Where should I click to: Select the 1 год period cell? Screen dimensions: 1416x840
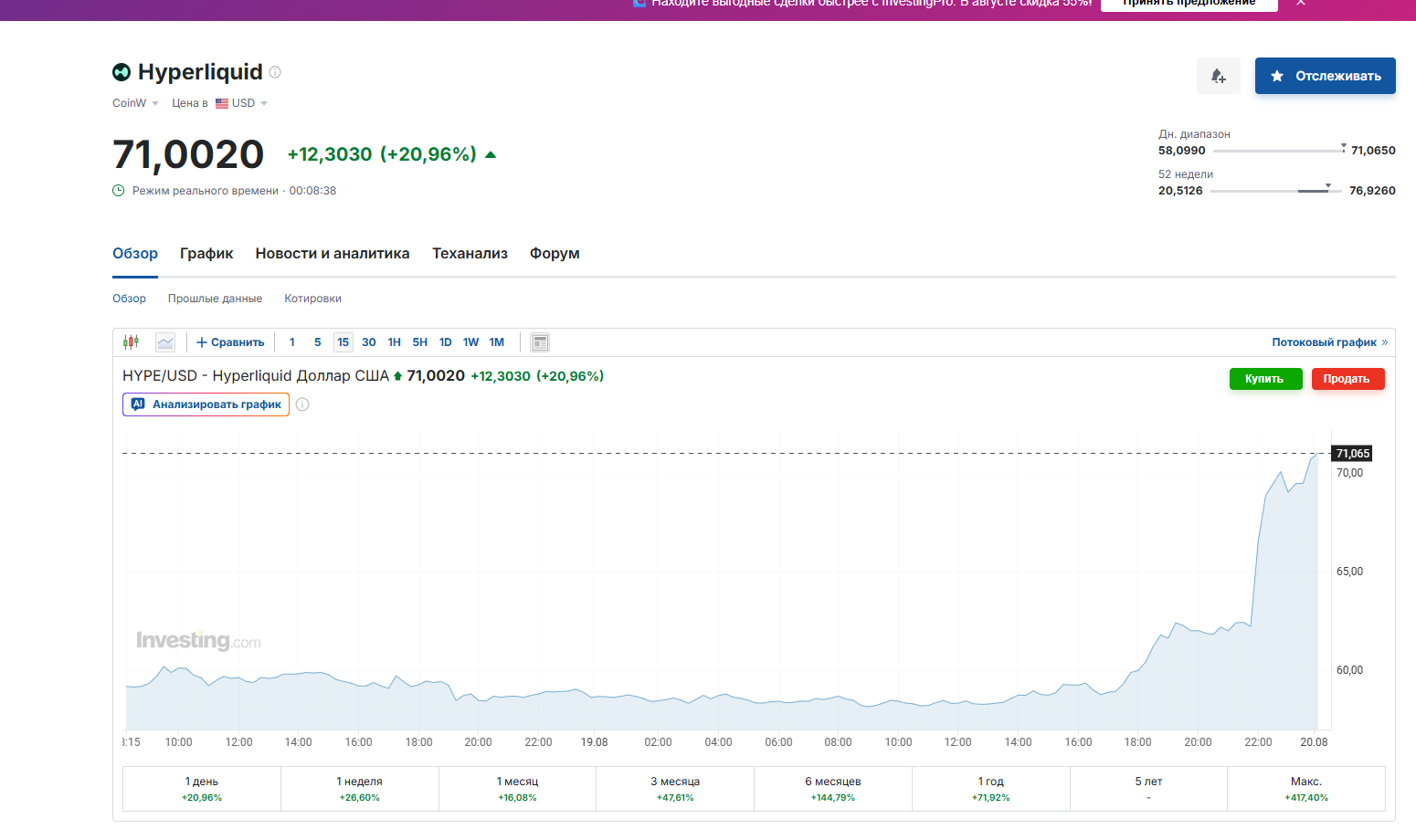point(991,789)
